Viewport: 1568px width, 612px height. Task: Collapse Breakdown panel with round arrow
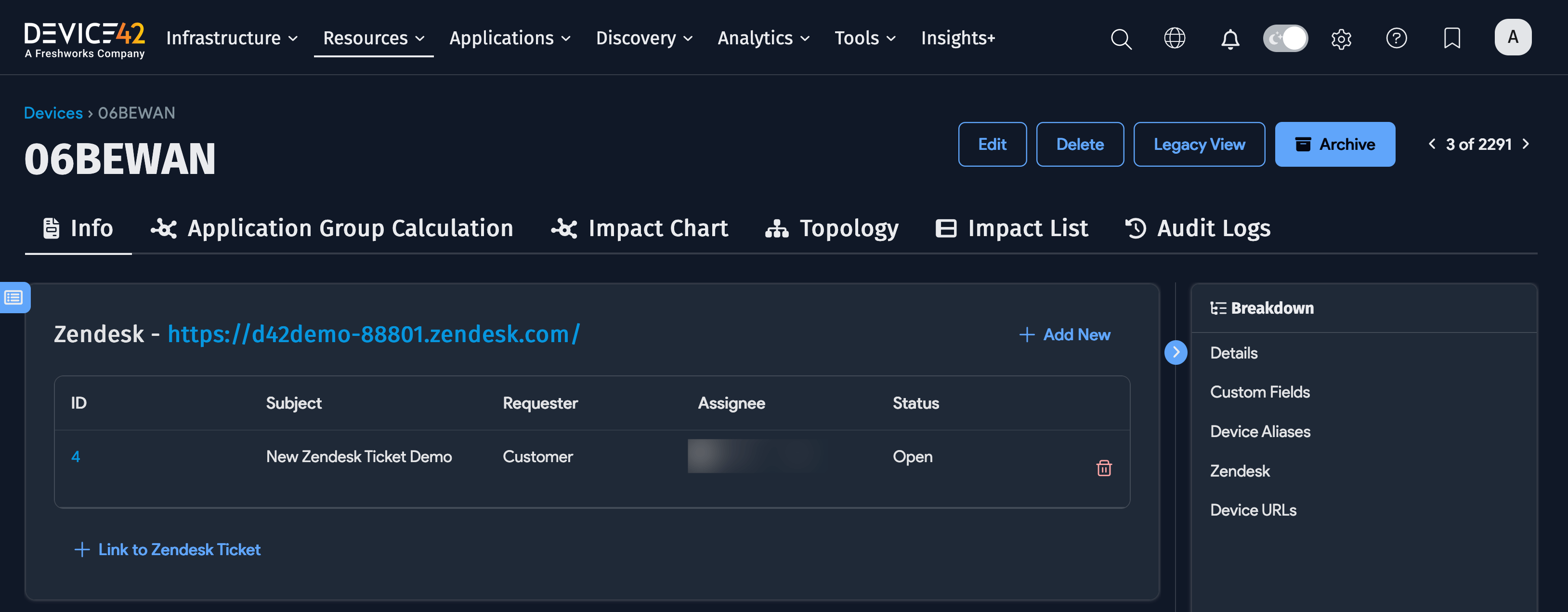point(1176,352)
